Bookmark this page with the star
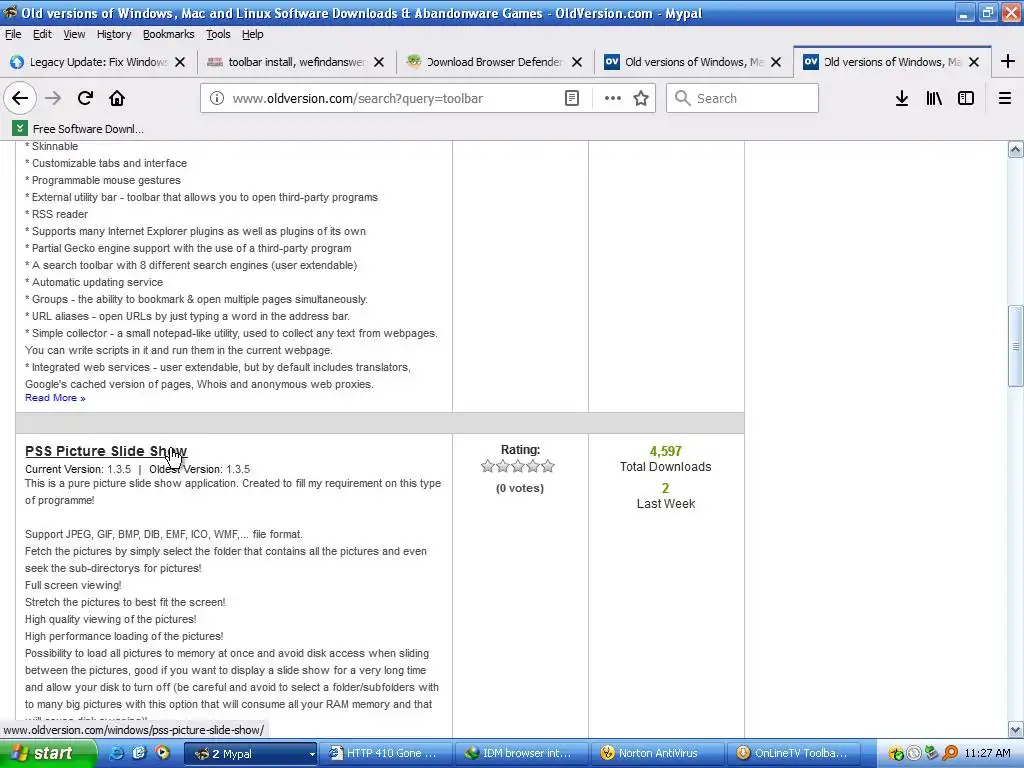1024x768 pixels. [x=641, y=98]
